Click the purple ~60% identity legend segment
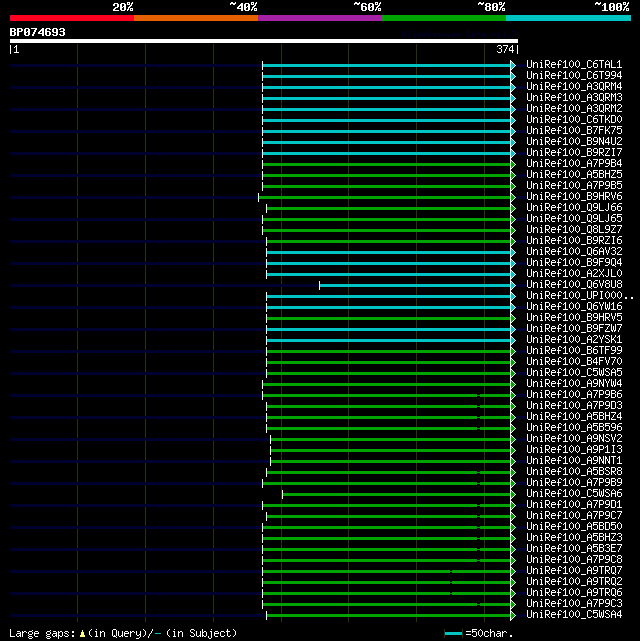The height and width of the screenshot is (641, 640). 320,18
